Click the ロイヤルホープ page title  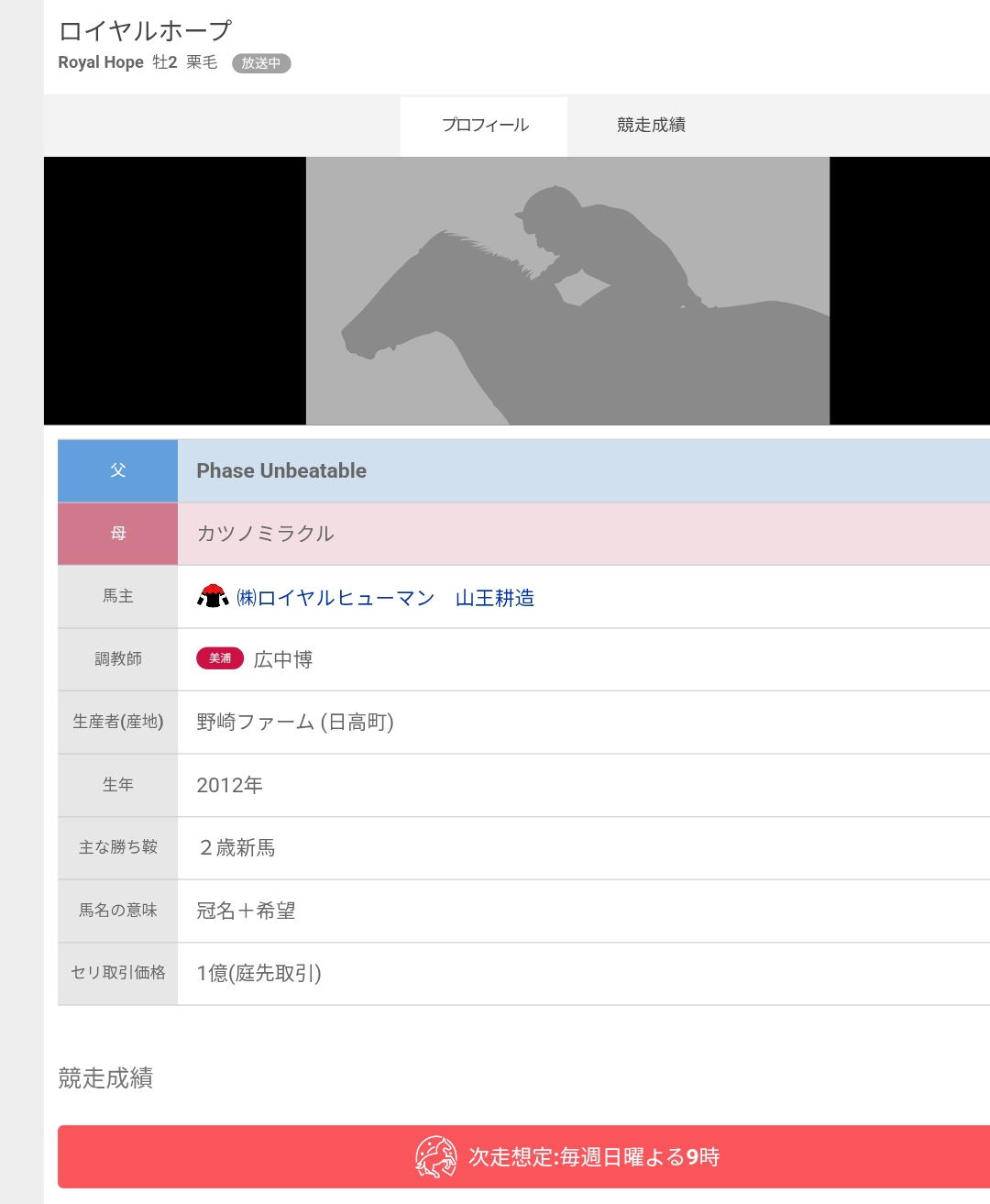point(145,30)
